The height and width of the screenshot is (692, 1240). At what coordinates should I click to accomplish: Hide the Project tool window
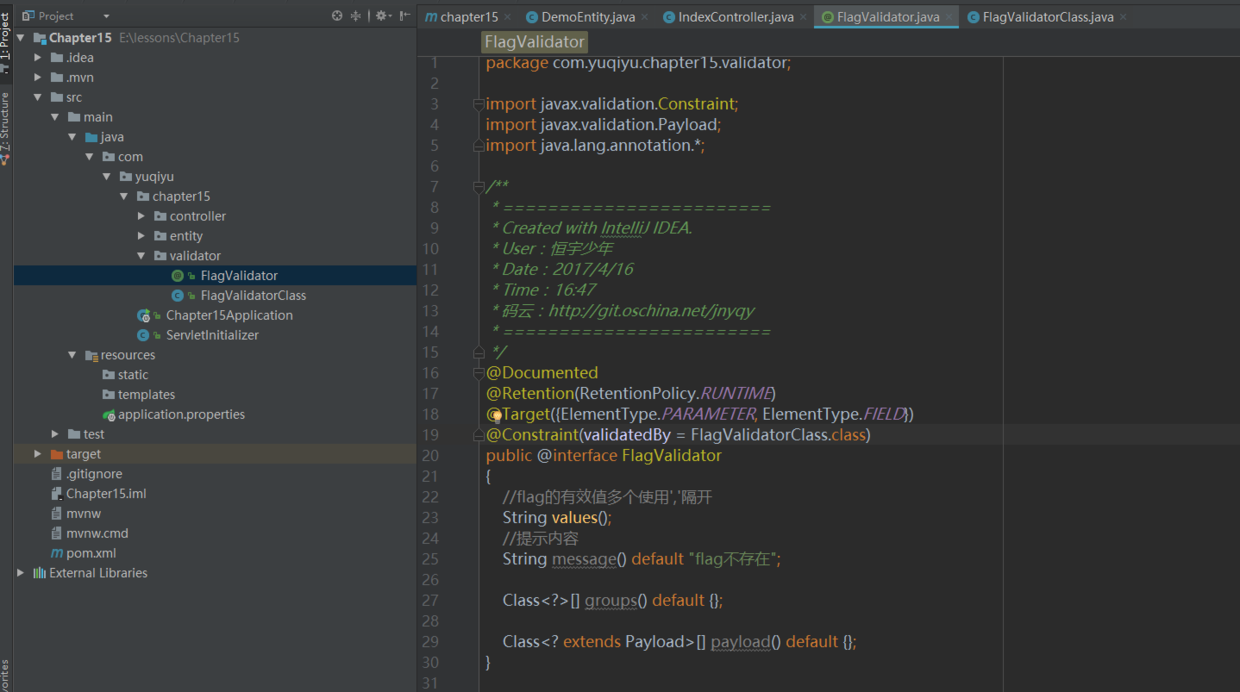tap(404, 16)
